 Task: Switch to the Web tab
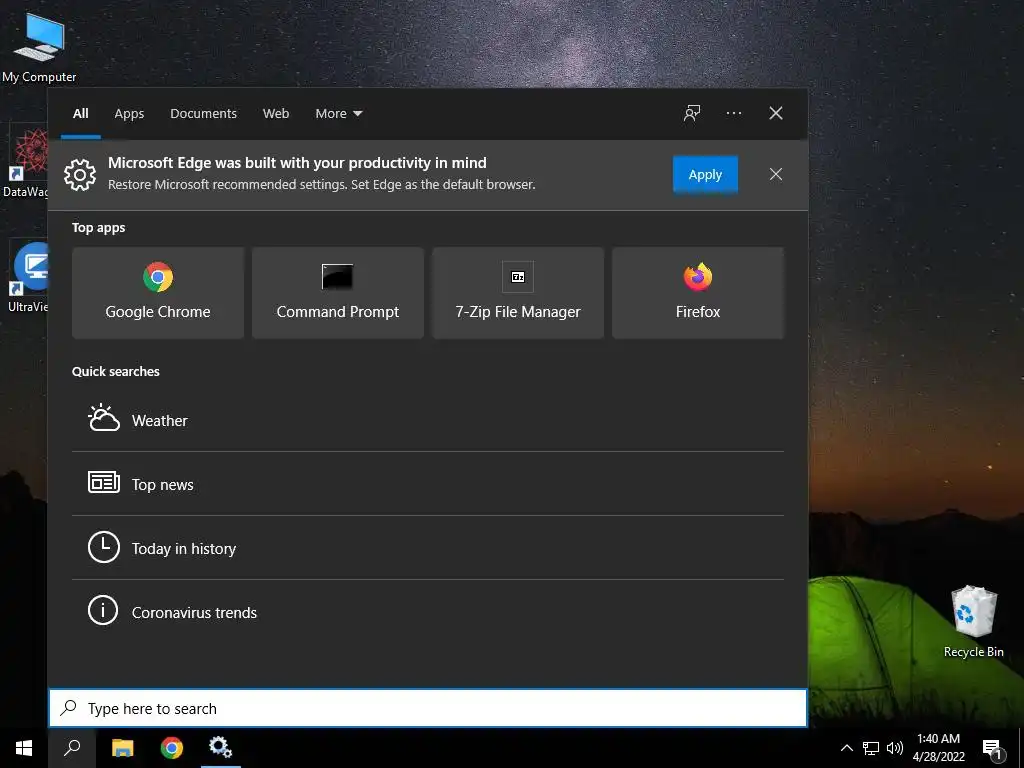276,113
